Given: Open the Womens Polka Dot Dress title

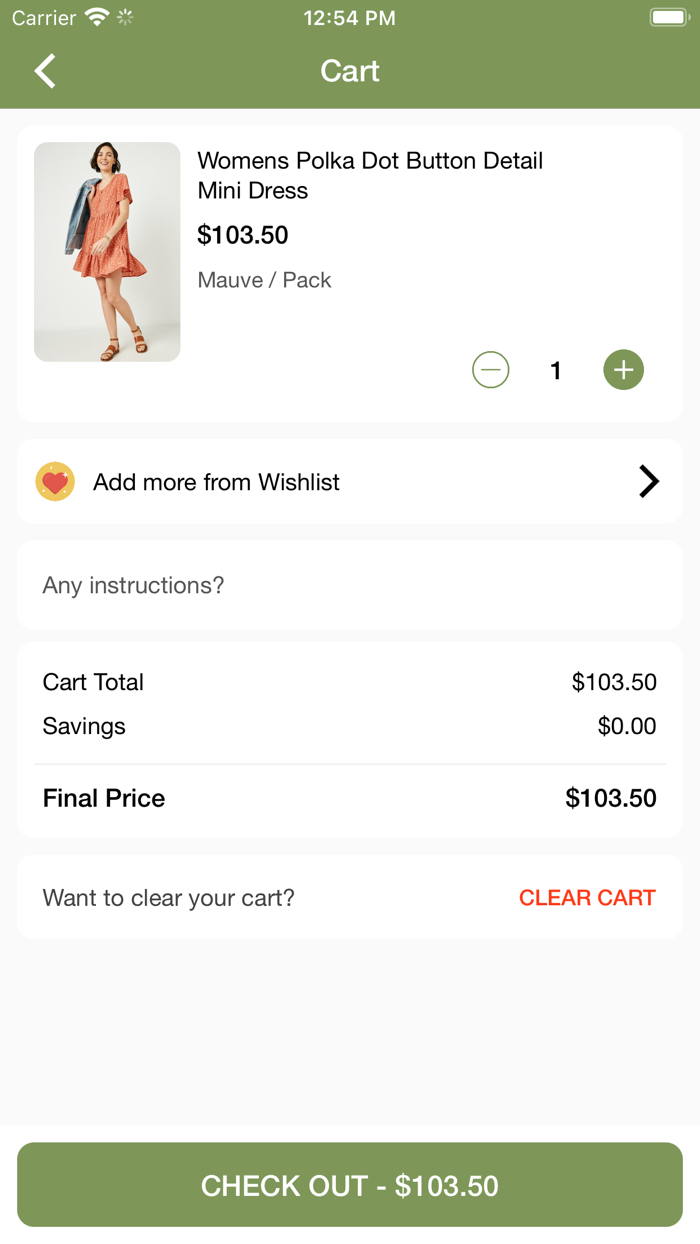Looking at the screenshot, I should click(x=370, y=175).
